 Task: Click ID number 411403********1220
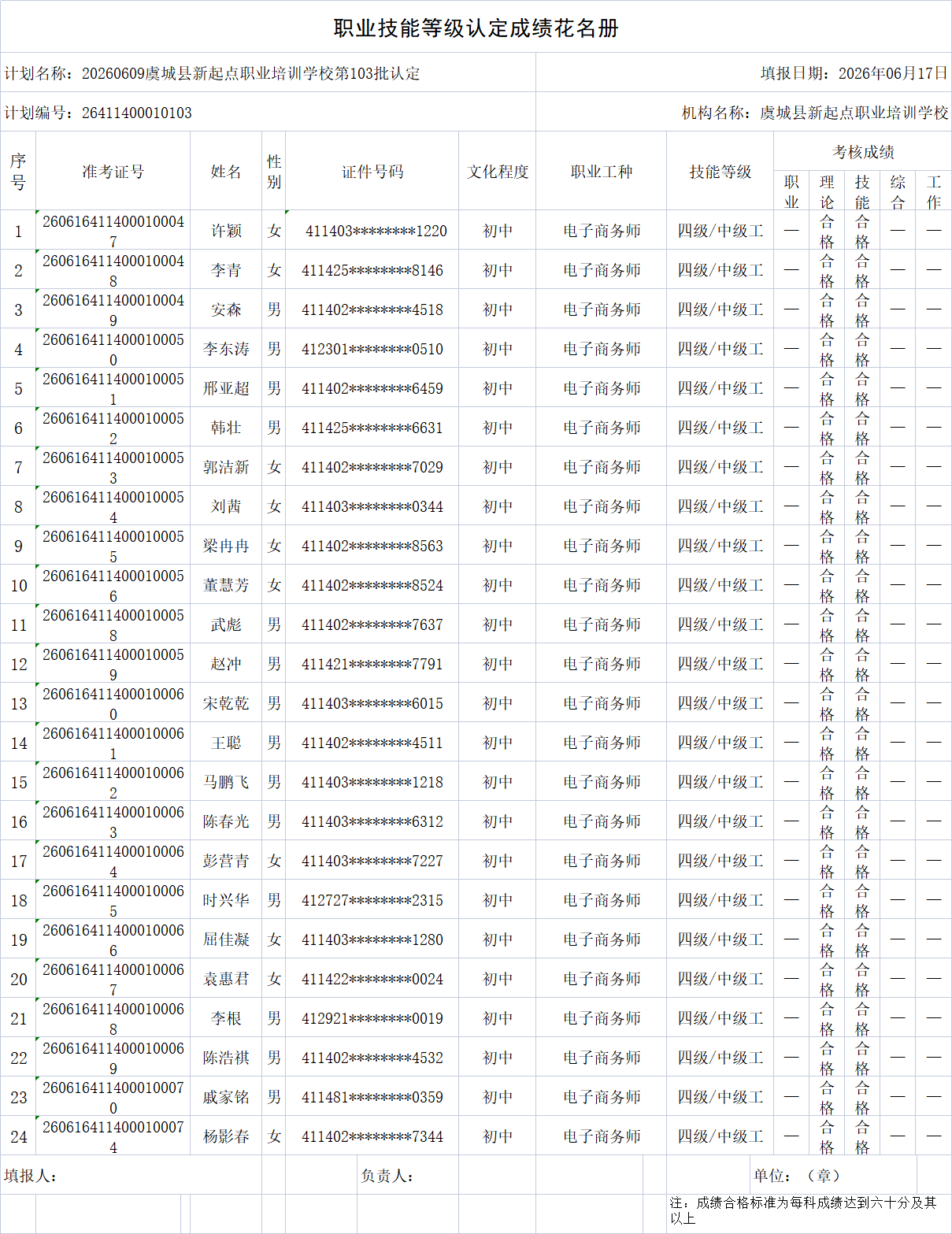click(x=372, y=231)
